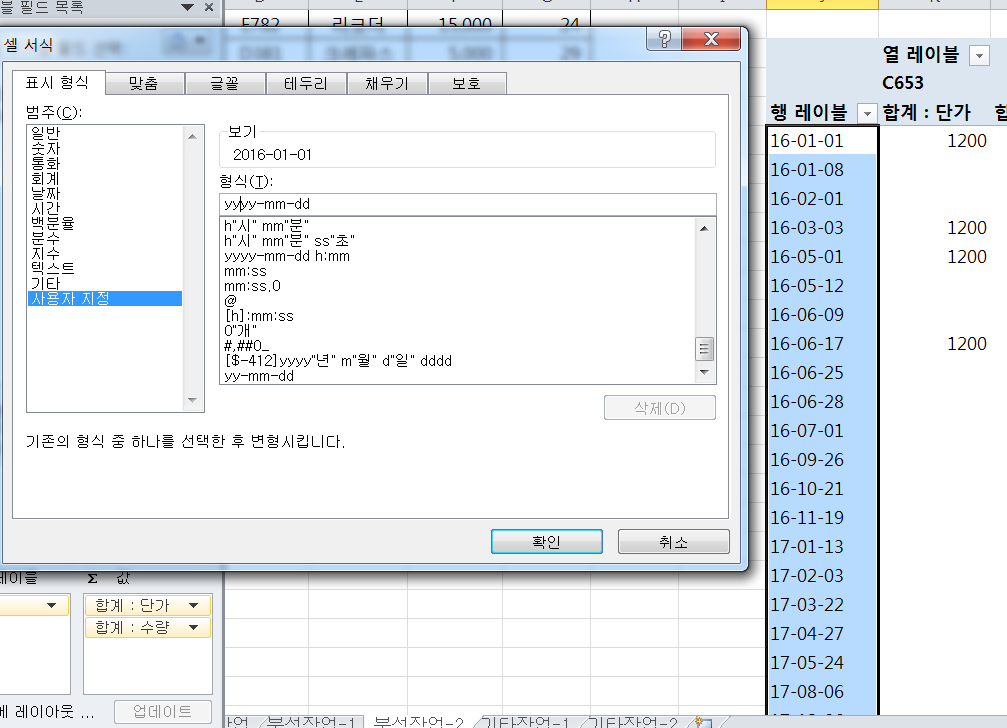This screenshot has height=728, width=1007.
Task: Select the 채우기 tab
Action: (x=386, y=83)
